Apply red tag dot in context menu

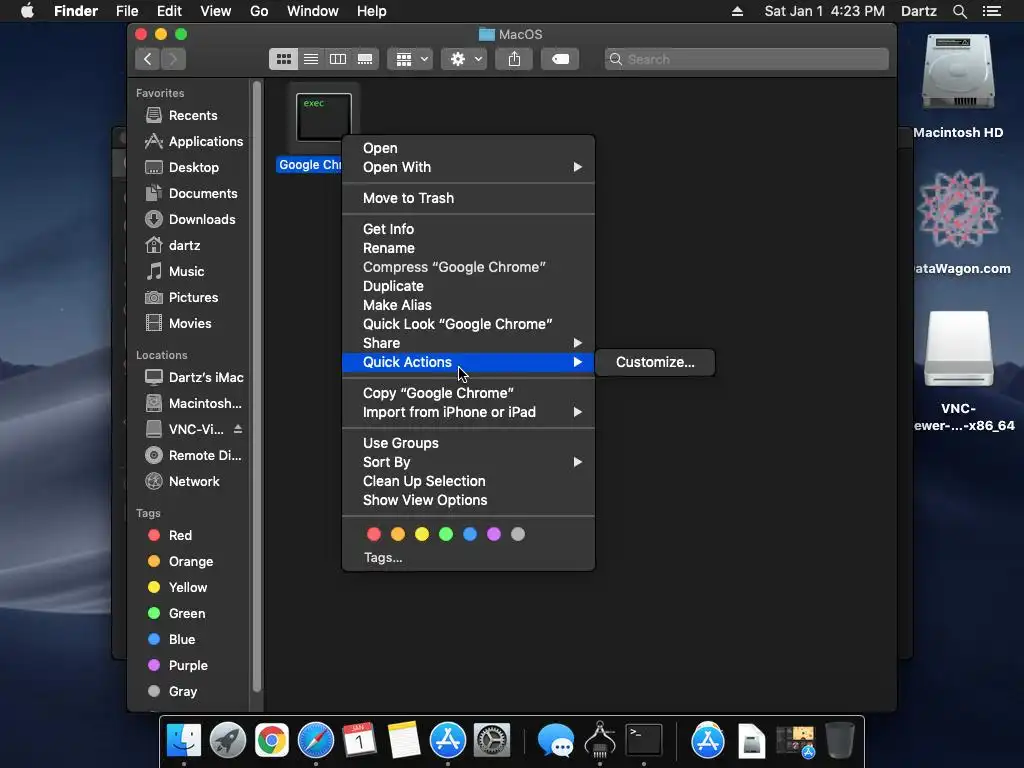click(374, 534)
